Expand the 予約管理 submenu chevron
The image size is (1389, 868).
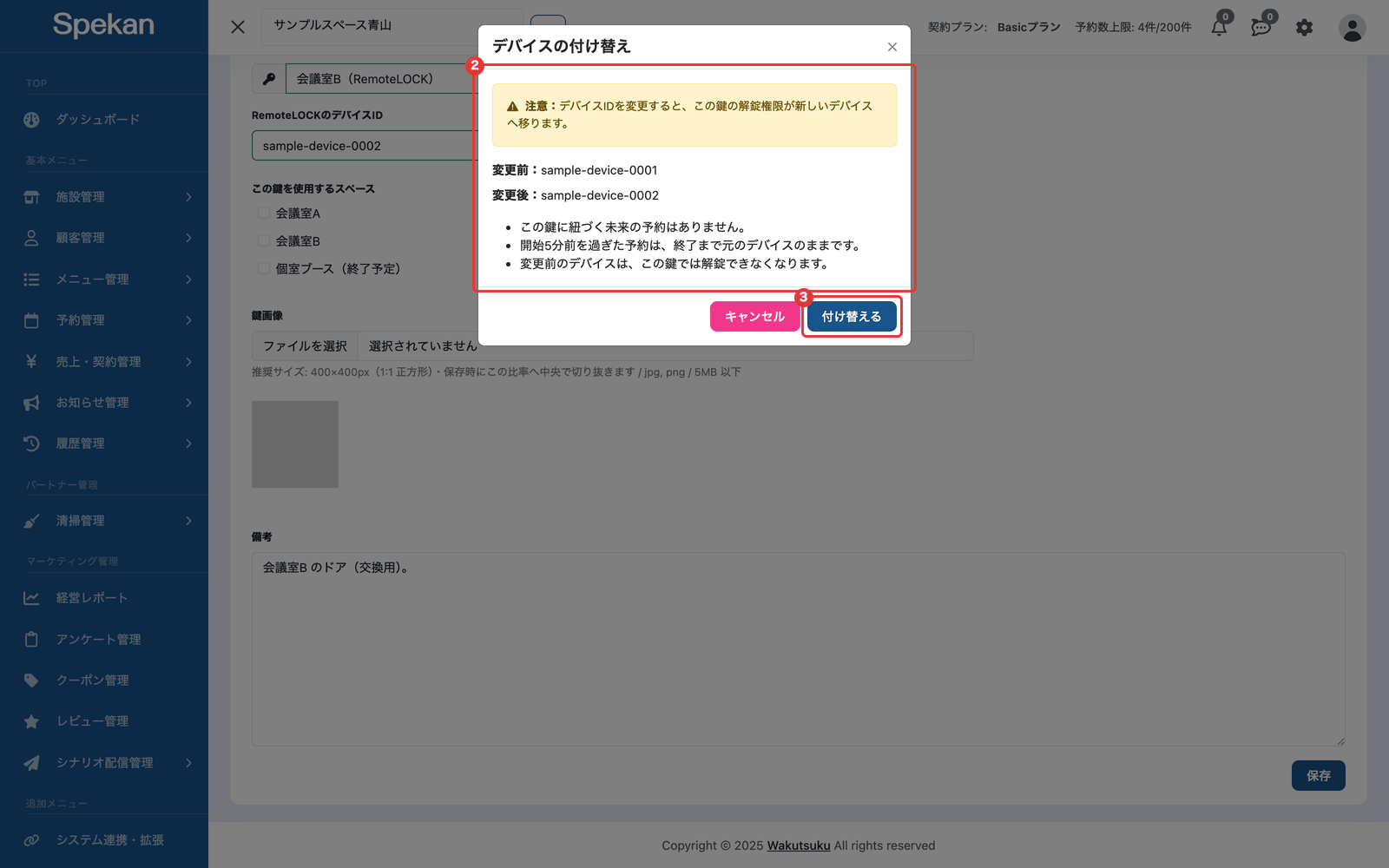(x=188, y=320)
